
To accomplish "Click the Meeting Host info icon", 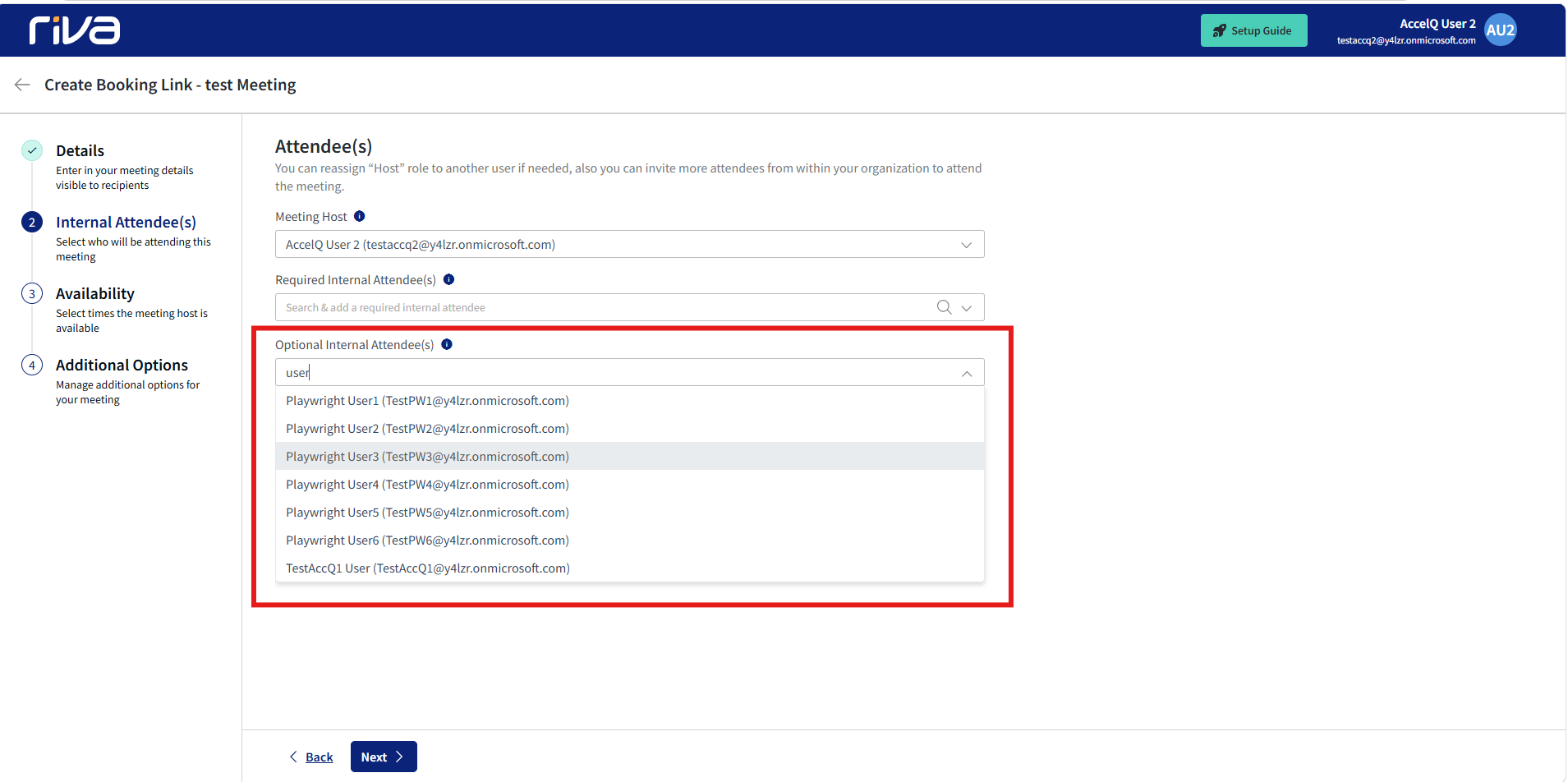I will (359, 216).
